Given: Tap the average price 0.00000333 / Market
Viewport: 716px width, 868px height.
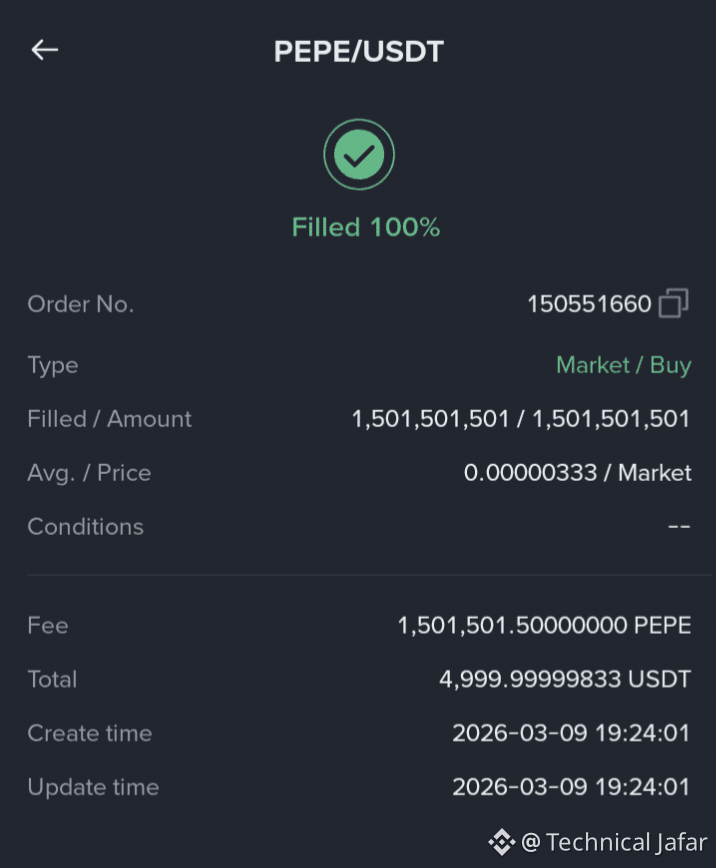Looking at the screenshot, I should coord(578,473).
